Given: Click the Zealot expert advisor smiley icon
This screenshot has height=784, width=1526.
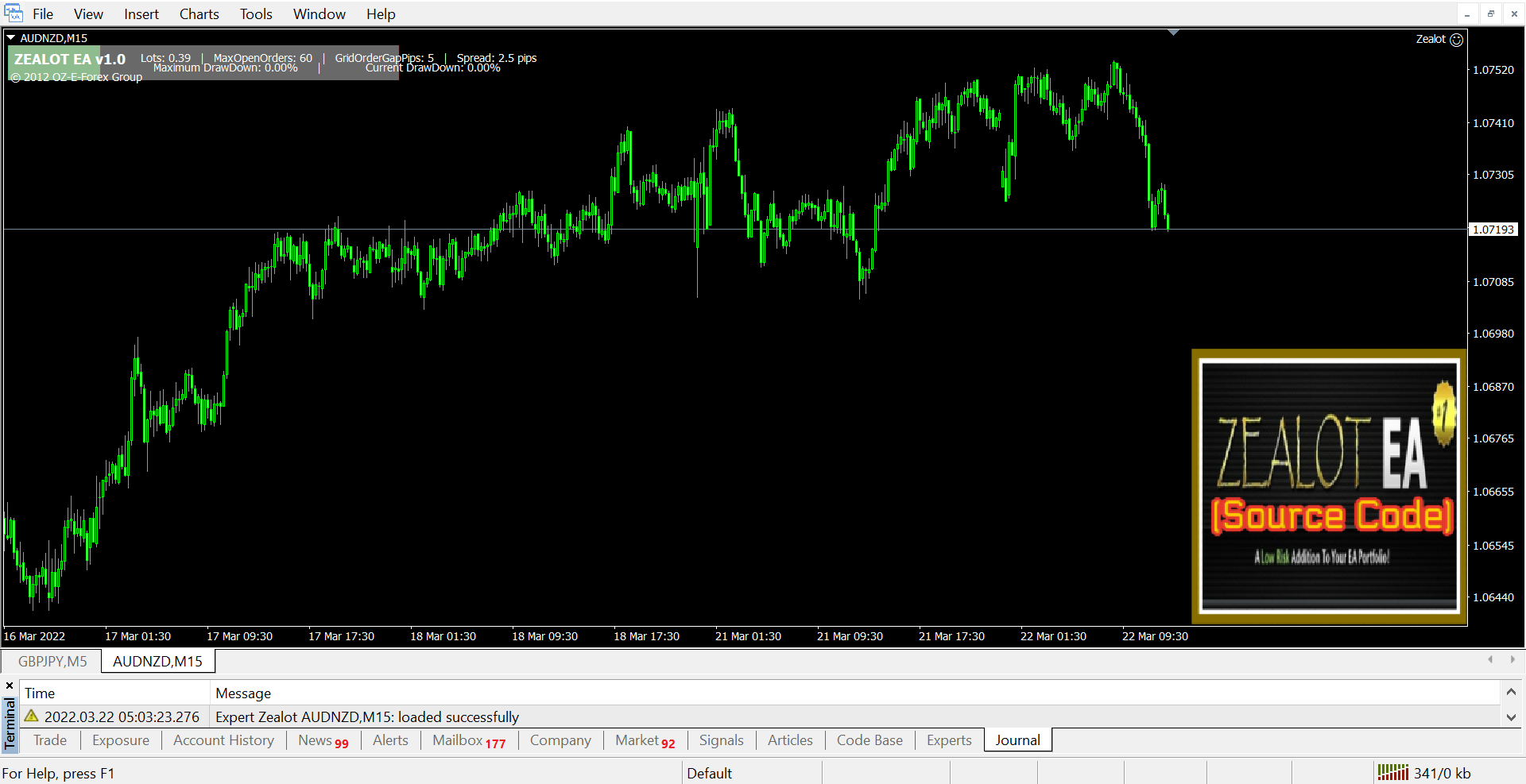Looking at the screenshot, I should coord(1456,40).
